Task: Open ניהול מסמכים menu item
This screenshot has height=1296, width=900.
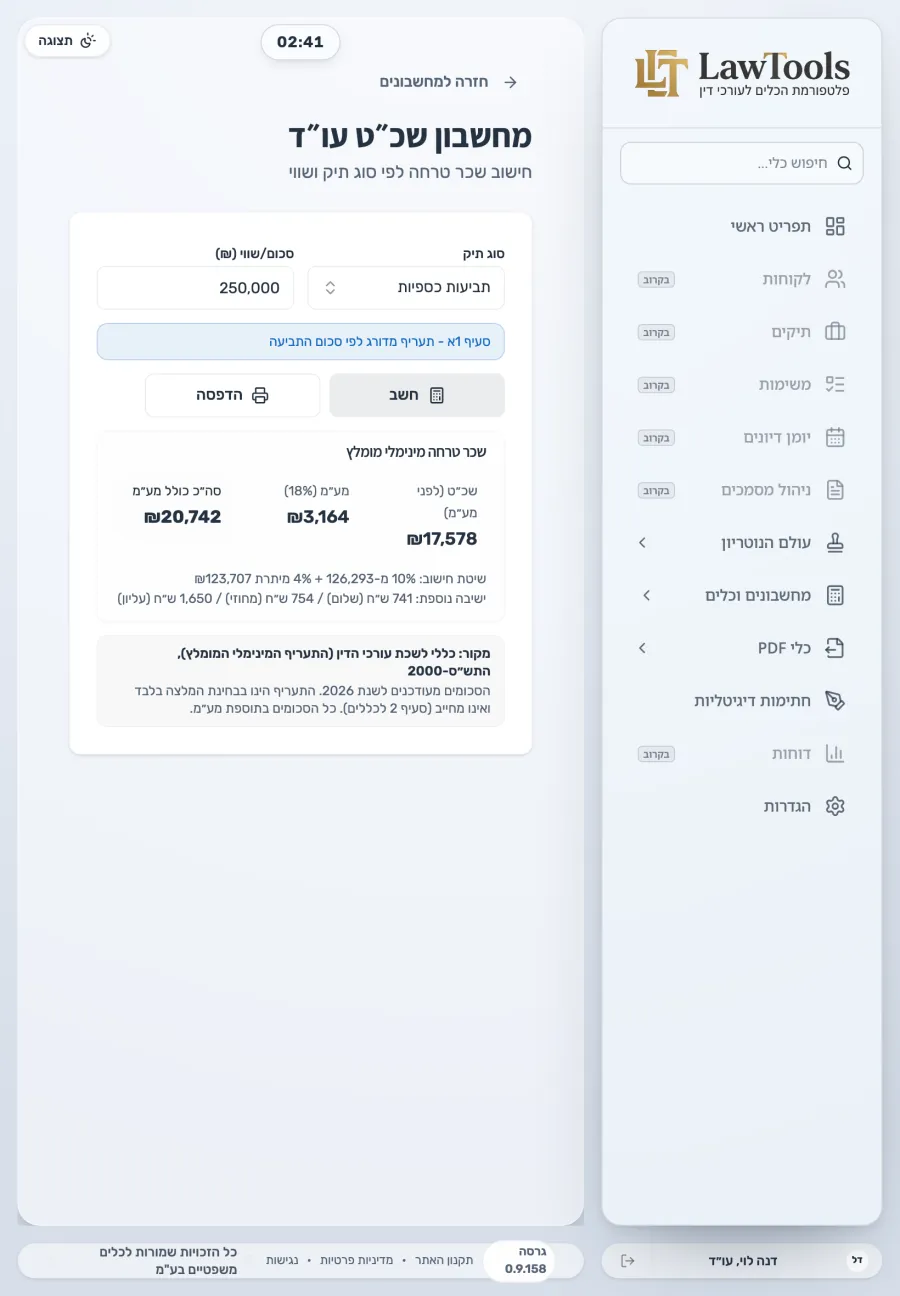Action: tap(742, 490)
